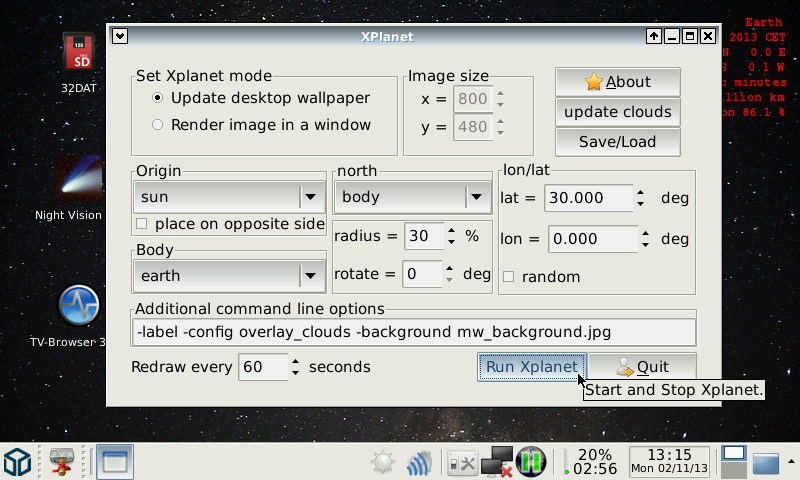Click the green pause icon in tray
The width and height of the screenshot is (800, 480).
click(530, 462)
